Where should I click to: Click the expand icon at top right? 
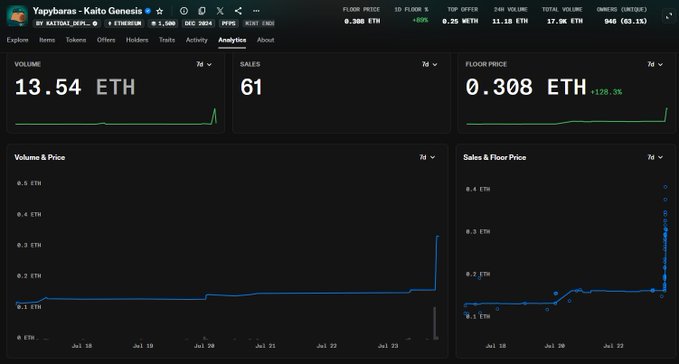point(669,16)
